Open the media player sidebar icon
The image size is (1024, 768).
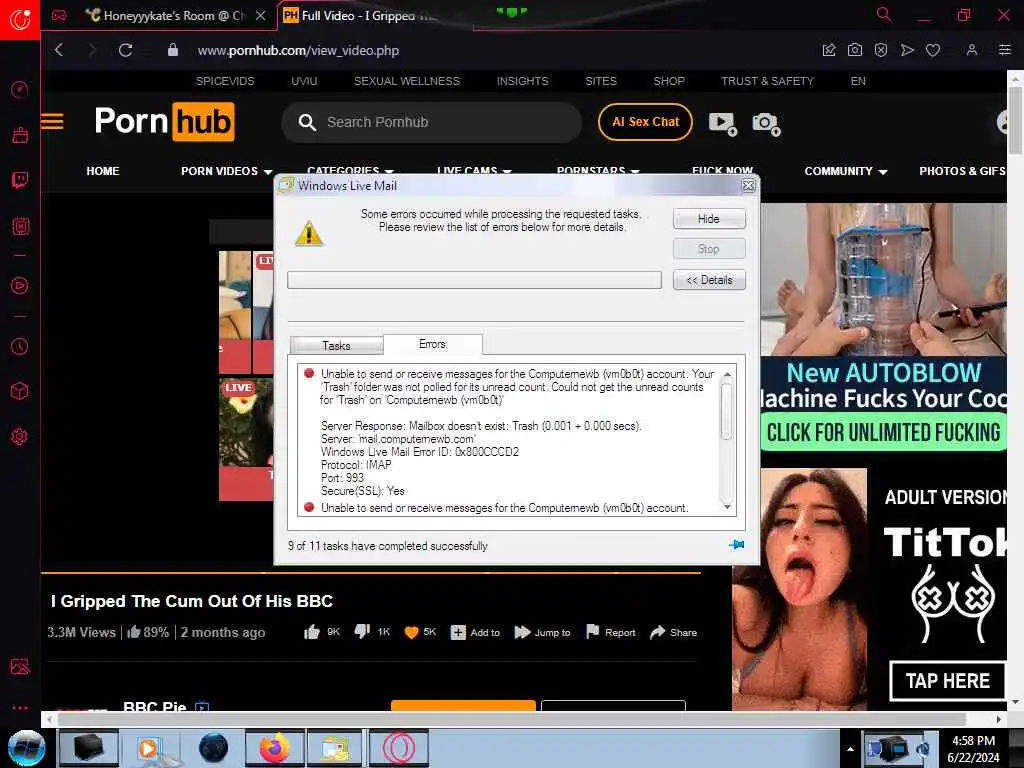coord(20,285)
